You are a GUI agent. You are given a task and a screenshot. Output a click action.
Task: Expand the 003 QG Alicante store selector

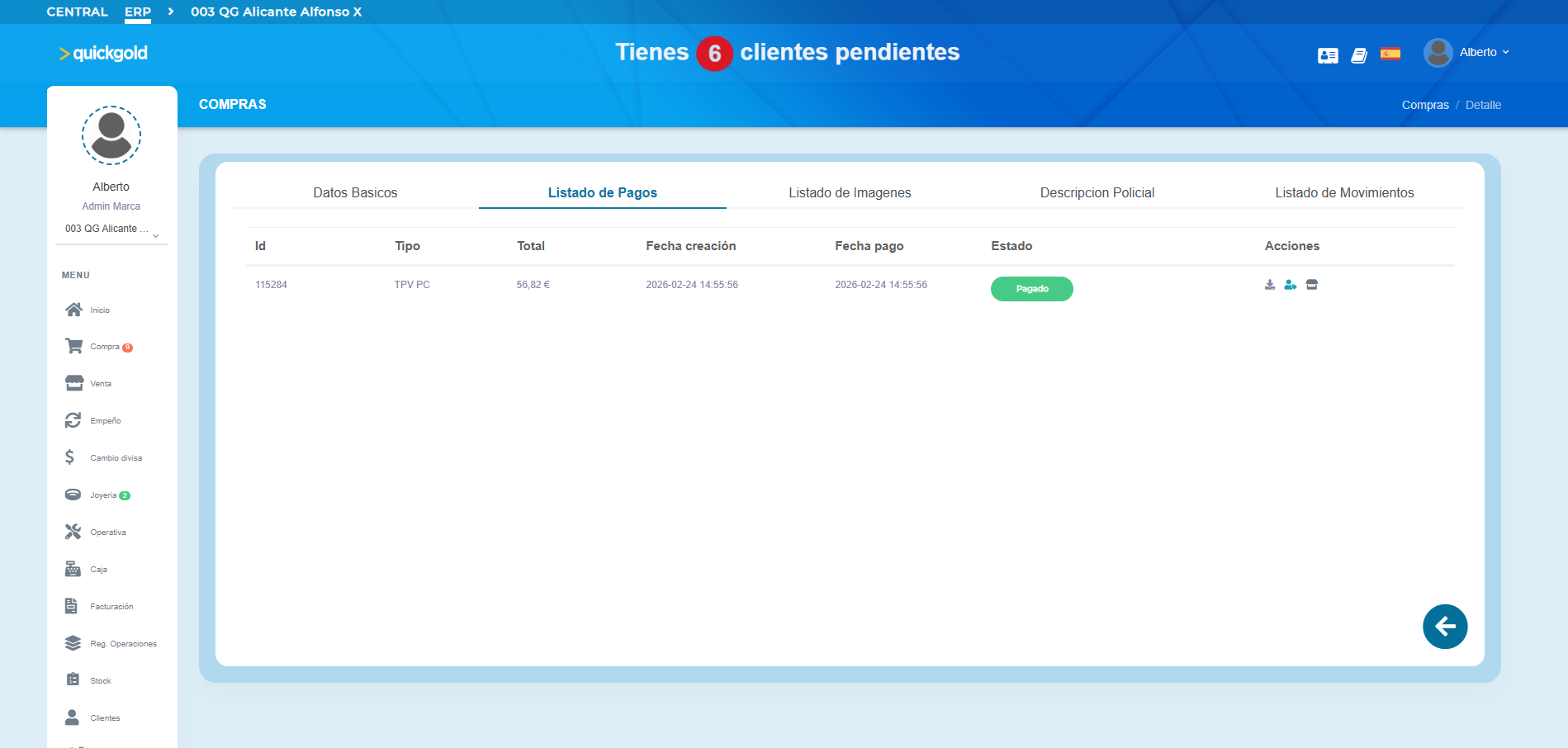[x=111, y=230]
